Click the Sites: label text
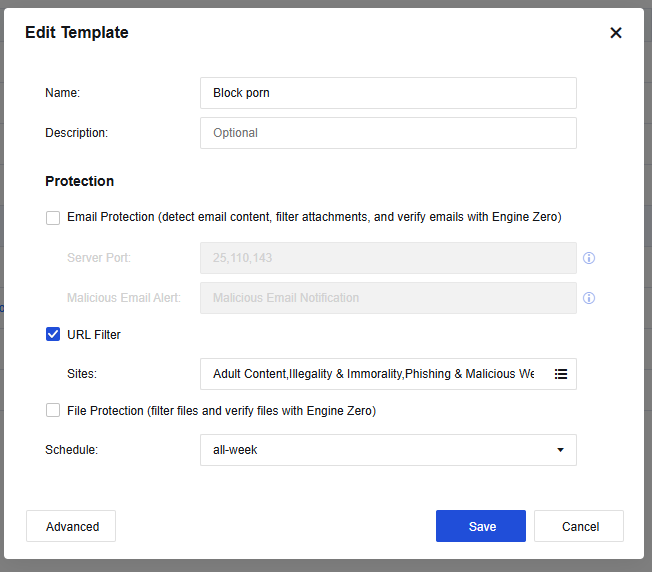This screenshot has width=652, height=572. 83,374
